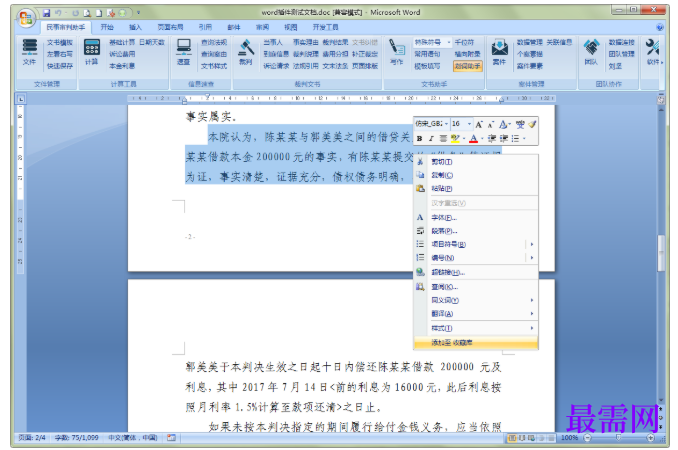Click the undo arrow in quick access toolbar
This screenshot has width=678, height=450.
pyautogui.click(x=58, y=13)
